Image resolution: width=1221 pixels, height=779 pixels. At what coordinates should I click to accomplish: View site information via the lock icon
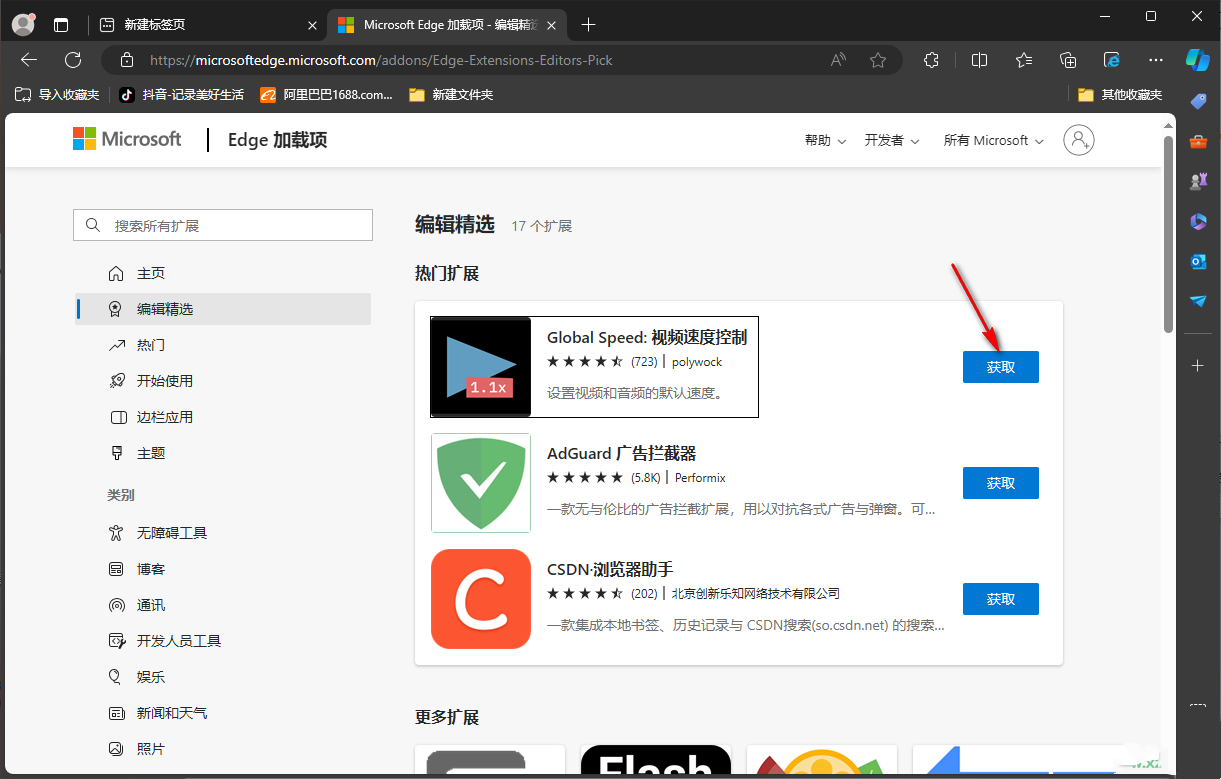click(126, 60)
